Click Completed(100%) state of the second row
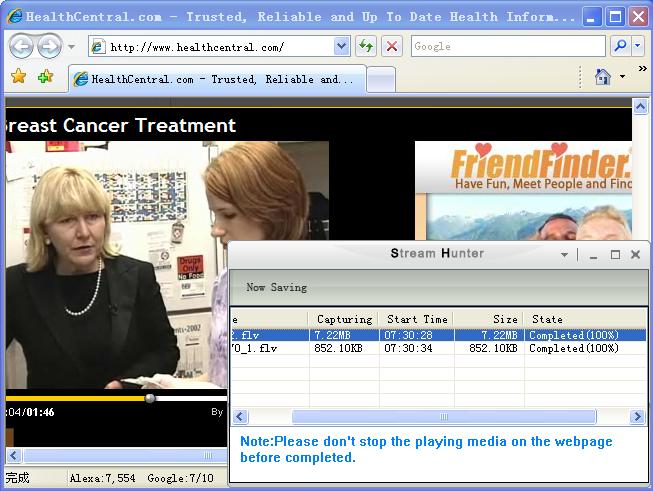653x491 pixels. 574,348
